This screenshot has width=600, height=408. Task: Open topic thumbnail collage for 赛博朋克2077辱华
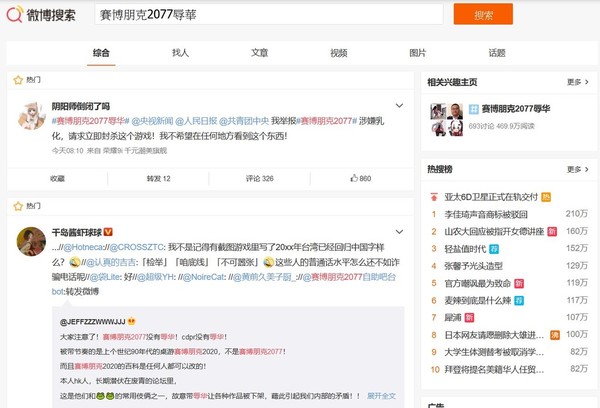point(447,119)
